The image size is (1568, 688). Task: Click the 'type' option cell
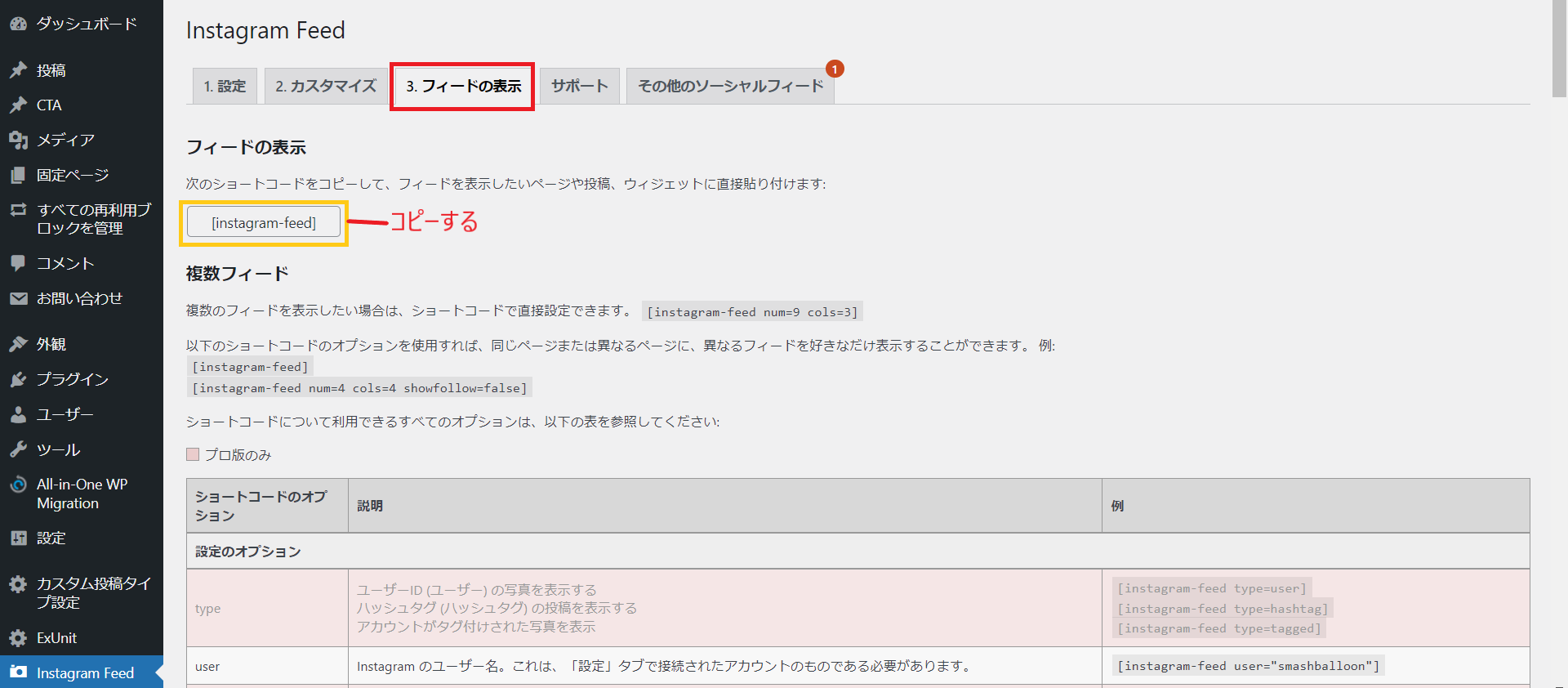(268, 608)
